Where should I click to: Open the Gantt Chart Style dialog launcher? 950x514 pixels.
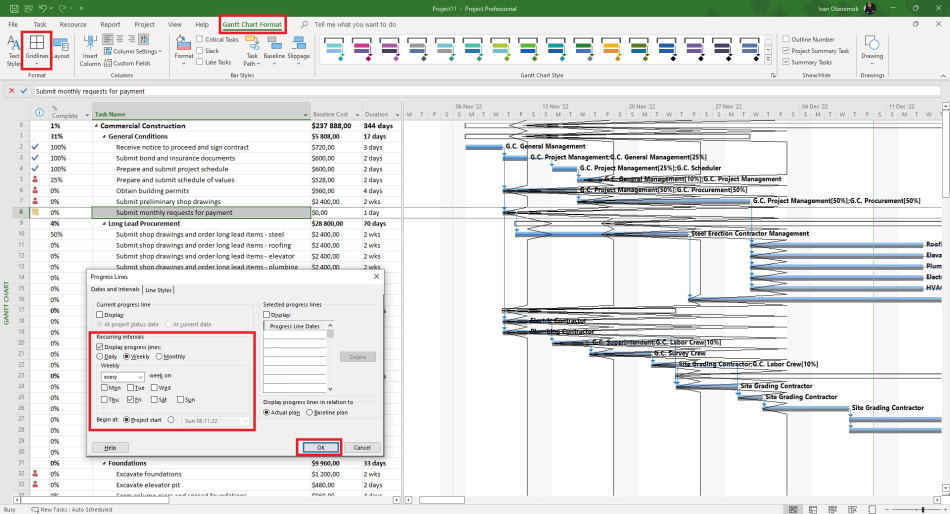click(773, 75)
